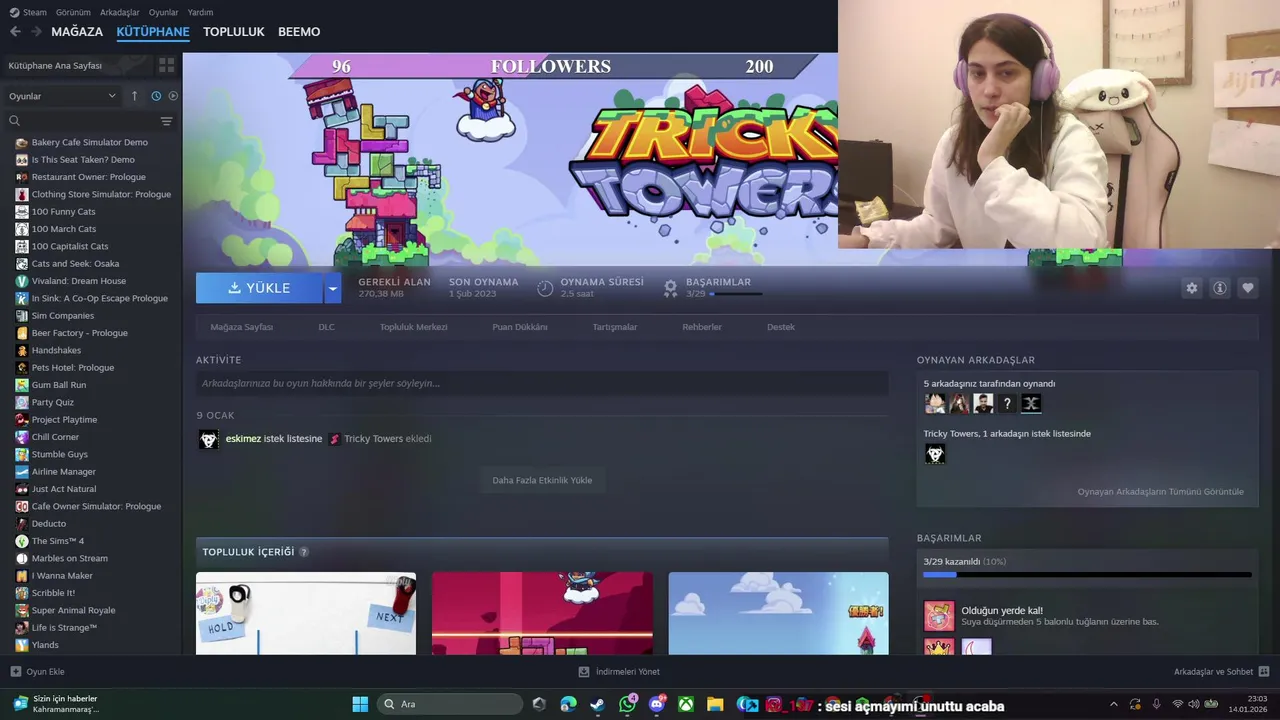Viewport: 1280px width, 720px height.
Task: Click the Deducto game icon
Action: click(x=22, y=524)
